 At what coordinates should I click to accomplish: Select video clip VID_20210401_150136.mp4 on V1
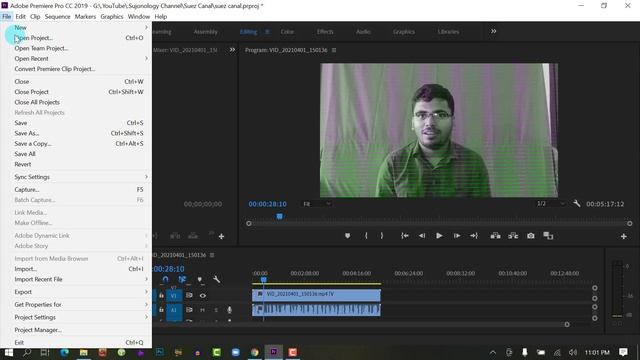click(x=316, y=295)
